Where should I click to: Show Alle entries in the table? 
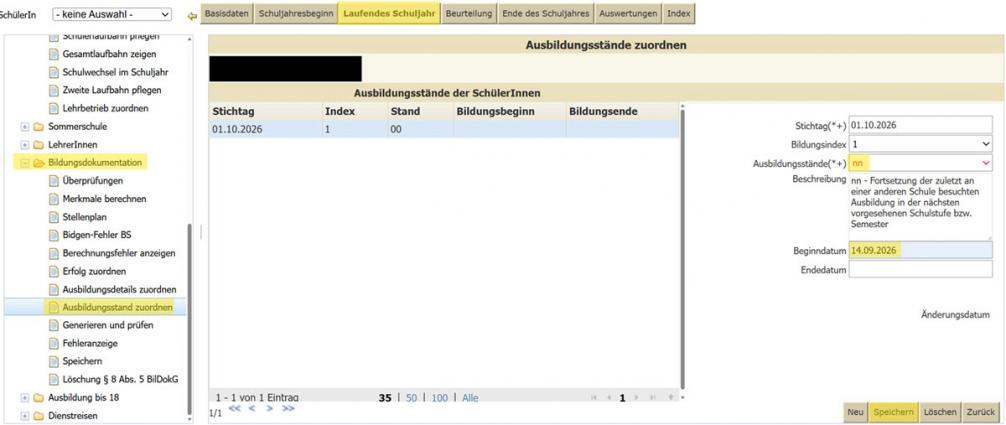470,398
